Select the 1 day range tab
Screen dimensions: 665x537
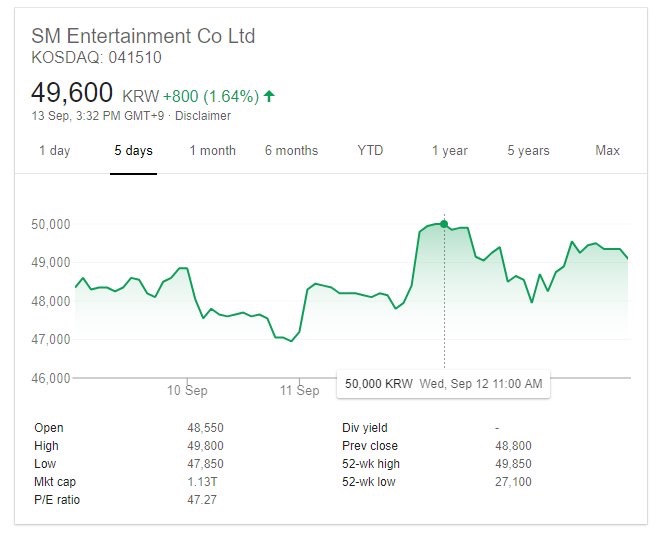coord(55,151)
